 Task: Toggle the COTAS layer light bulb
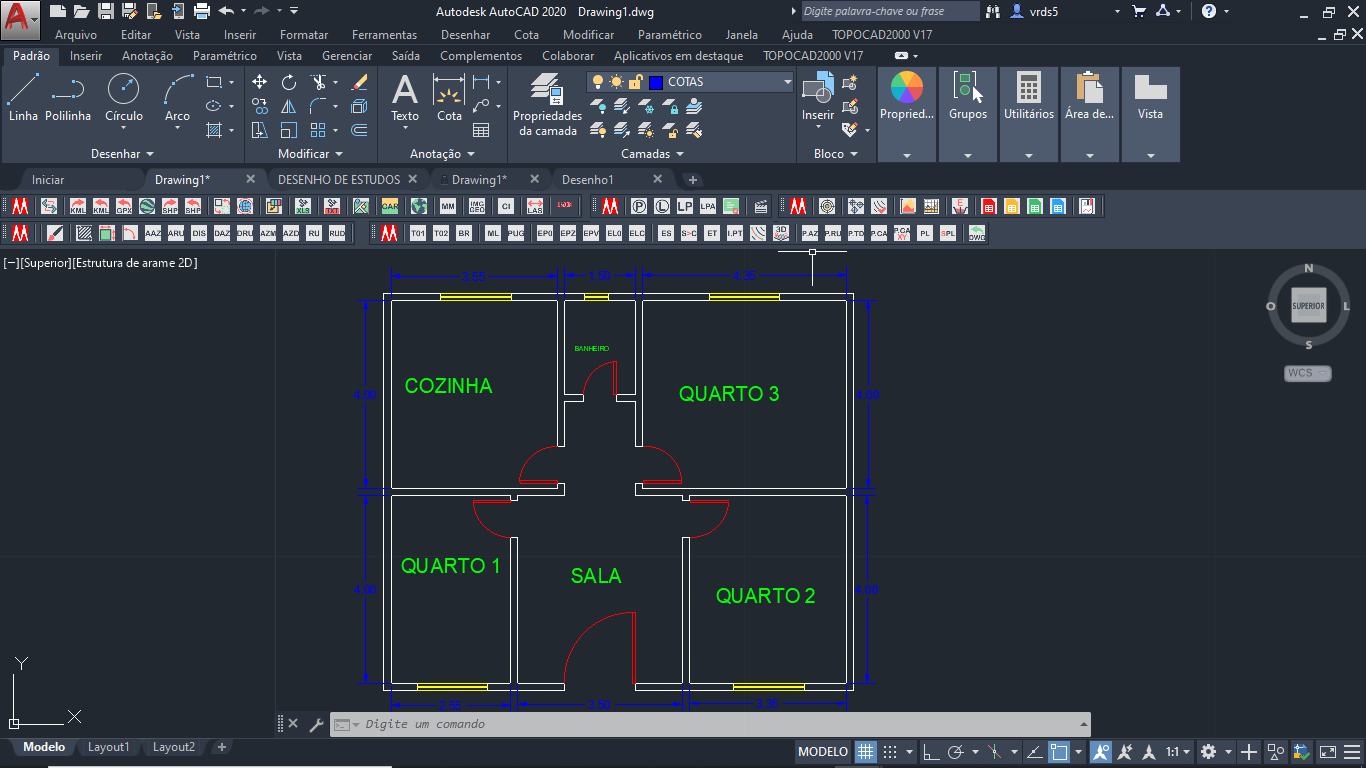pyautogui.click(x=598, y=81)
